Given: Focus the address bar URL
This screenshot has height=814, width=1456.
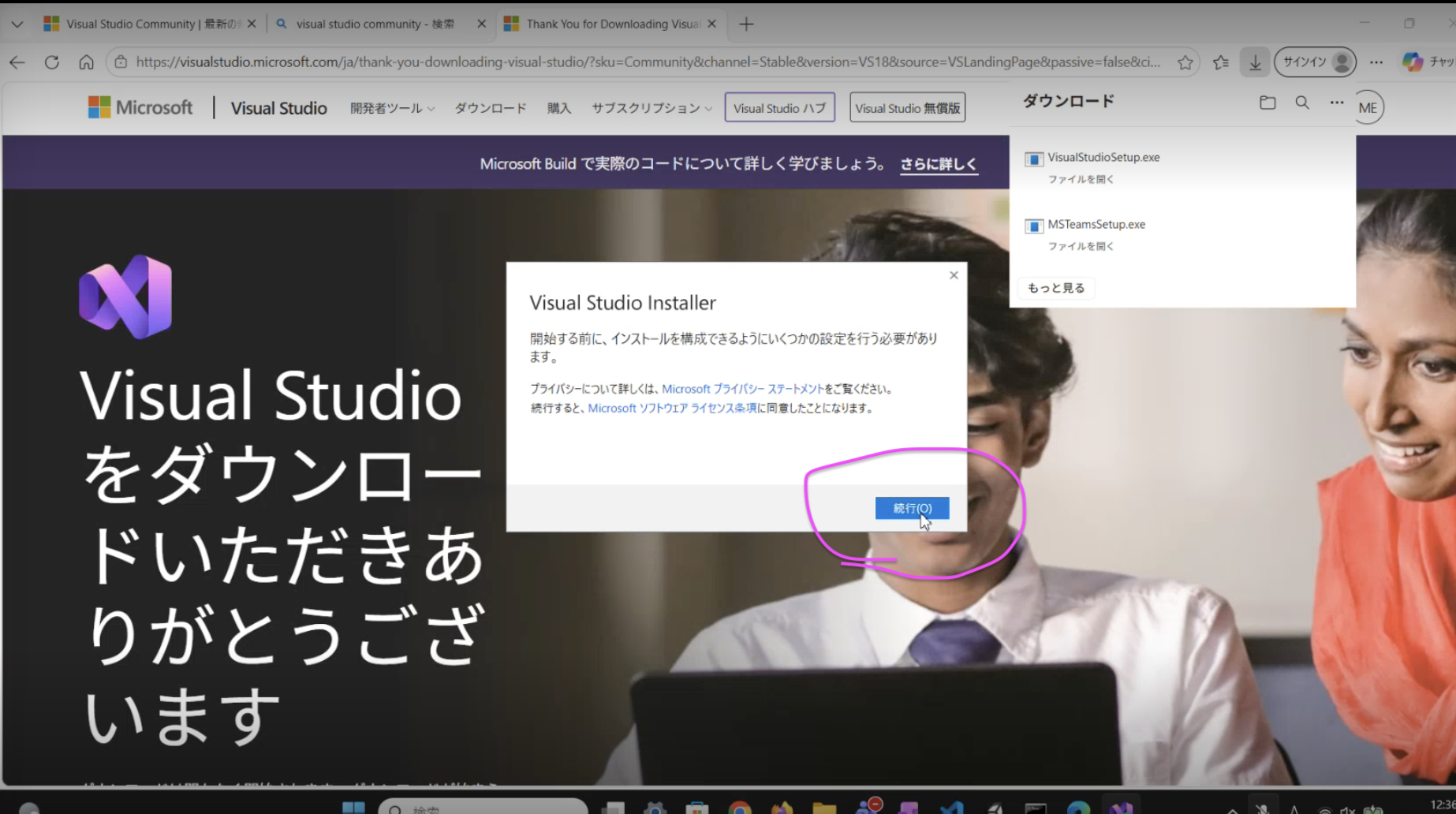Looking at the screenshot, I should (648, 62).
